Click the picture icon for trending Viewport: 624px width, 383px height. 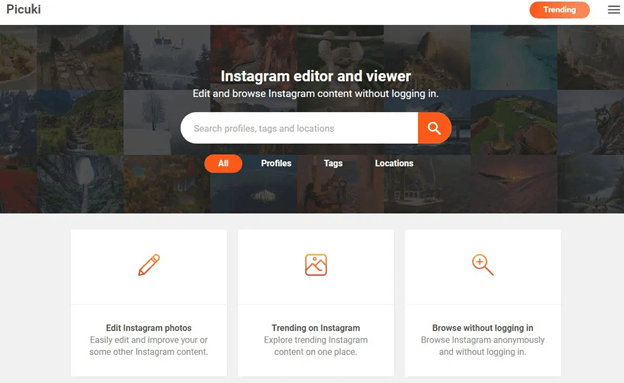316,265
